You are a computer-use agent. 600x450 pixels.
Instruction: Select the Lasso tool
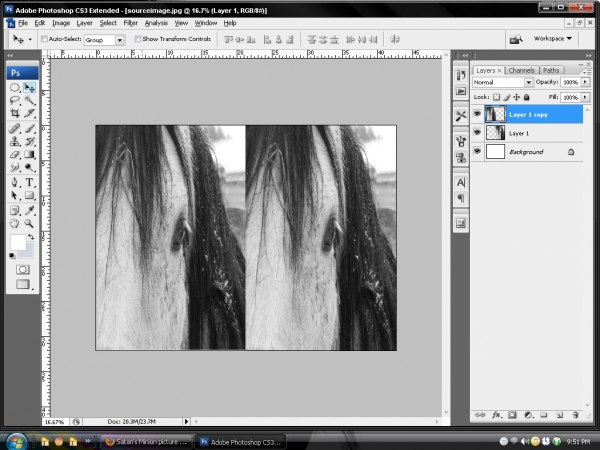(15, 101)
